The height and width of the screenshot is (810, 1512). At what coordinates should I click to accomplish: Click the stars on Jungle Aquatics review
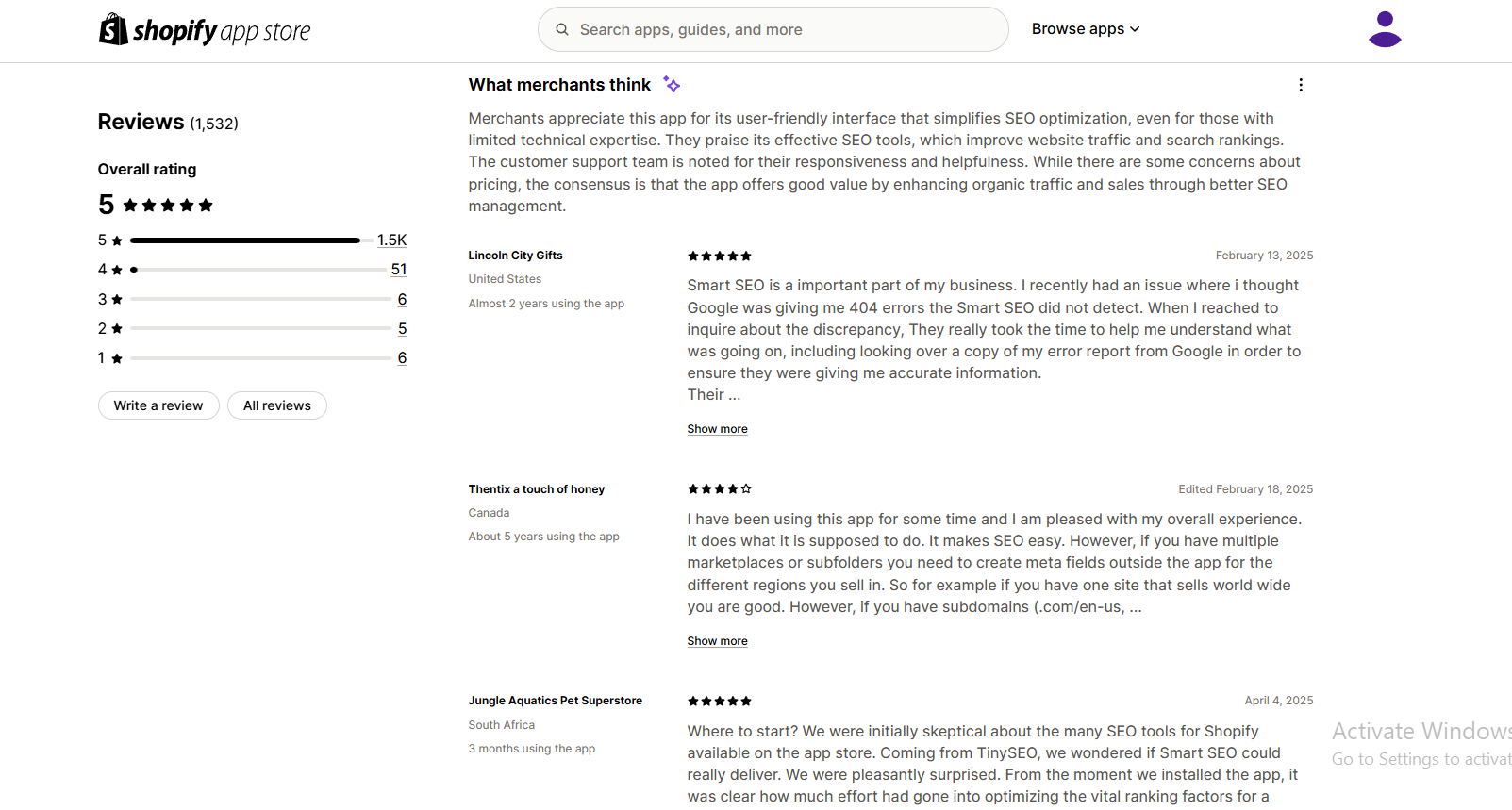(720, 701)
